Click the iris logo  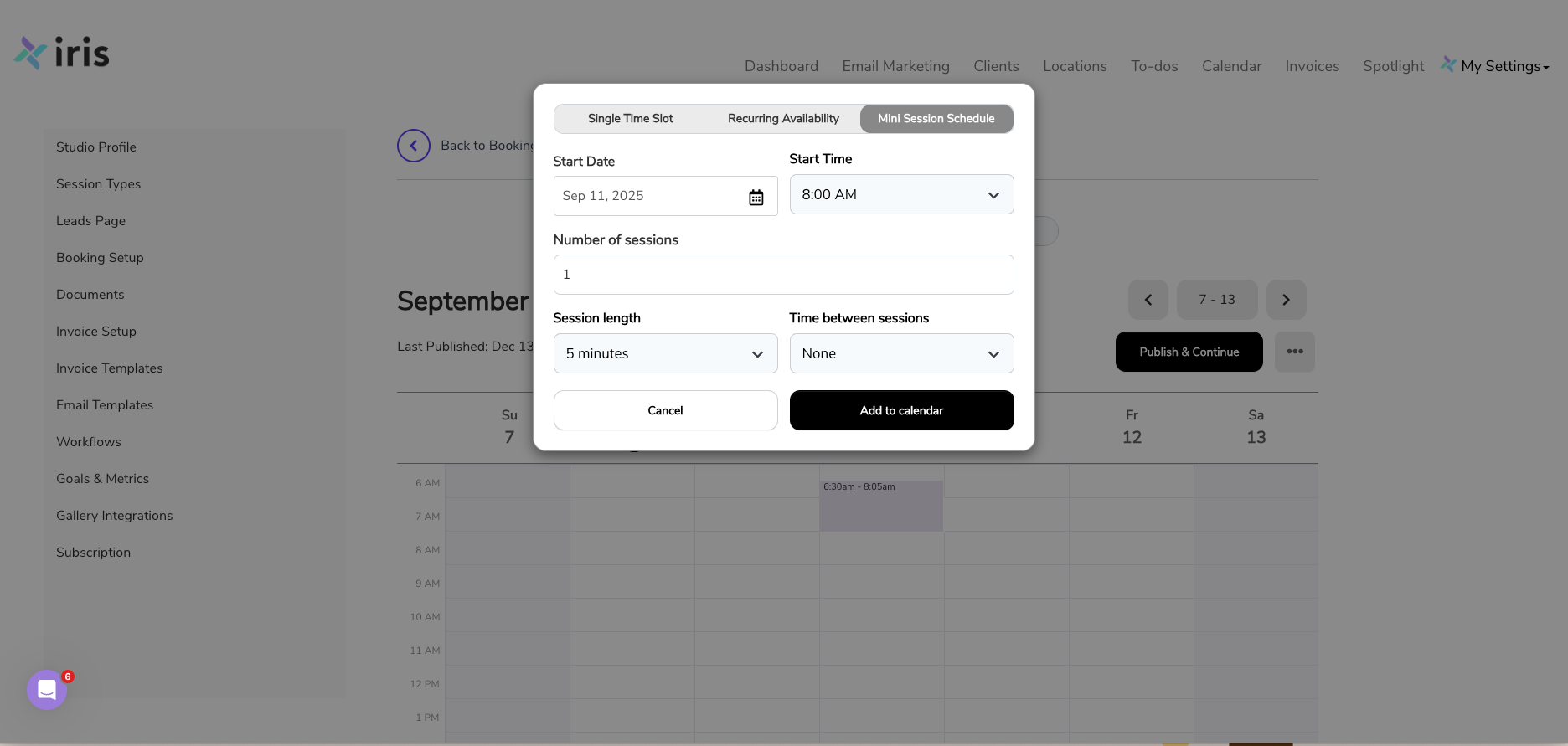pos(60,52)
